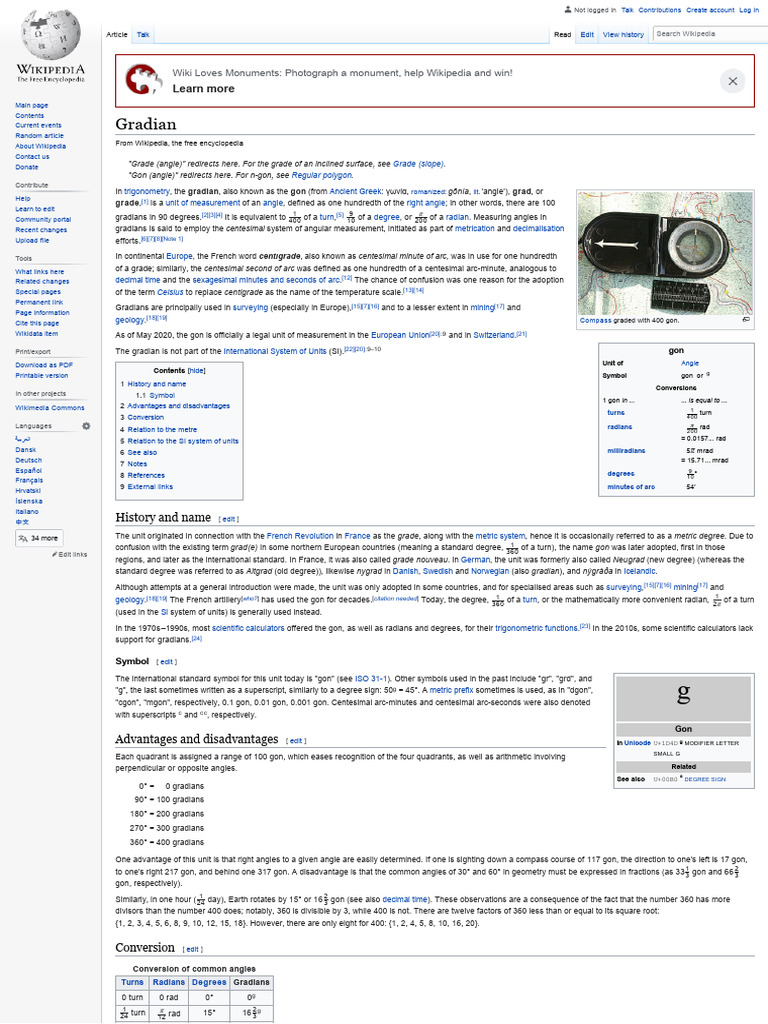Image resolution: width=768 pixels, height=1024 pixels.
Task: Jump to Conversion section in contents
Action: click(146, 417)
